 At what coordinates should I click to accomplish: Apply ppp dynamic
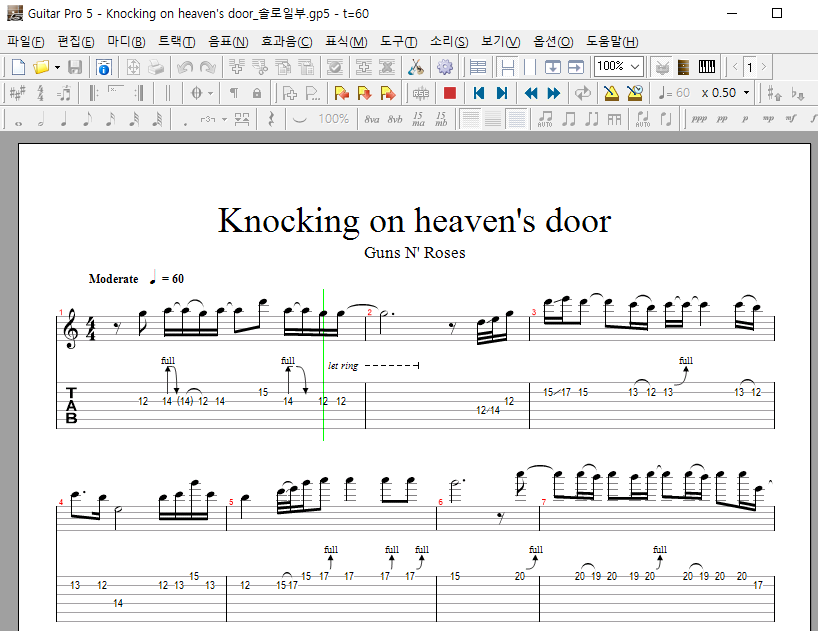point(700,119)
